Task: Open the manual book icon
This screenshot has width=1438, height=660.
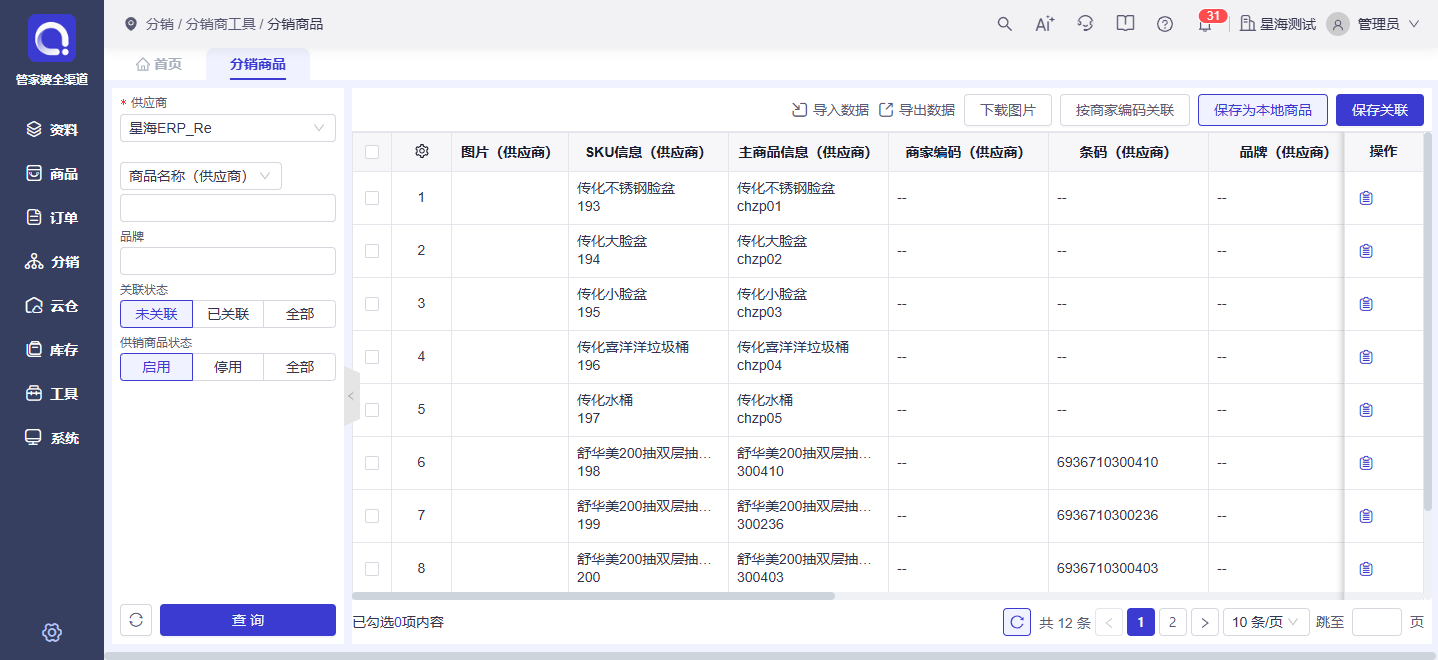Action: point(1125,24)
